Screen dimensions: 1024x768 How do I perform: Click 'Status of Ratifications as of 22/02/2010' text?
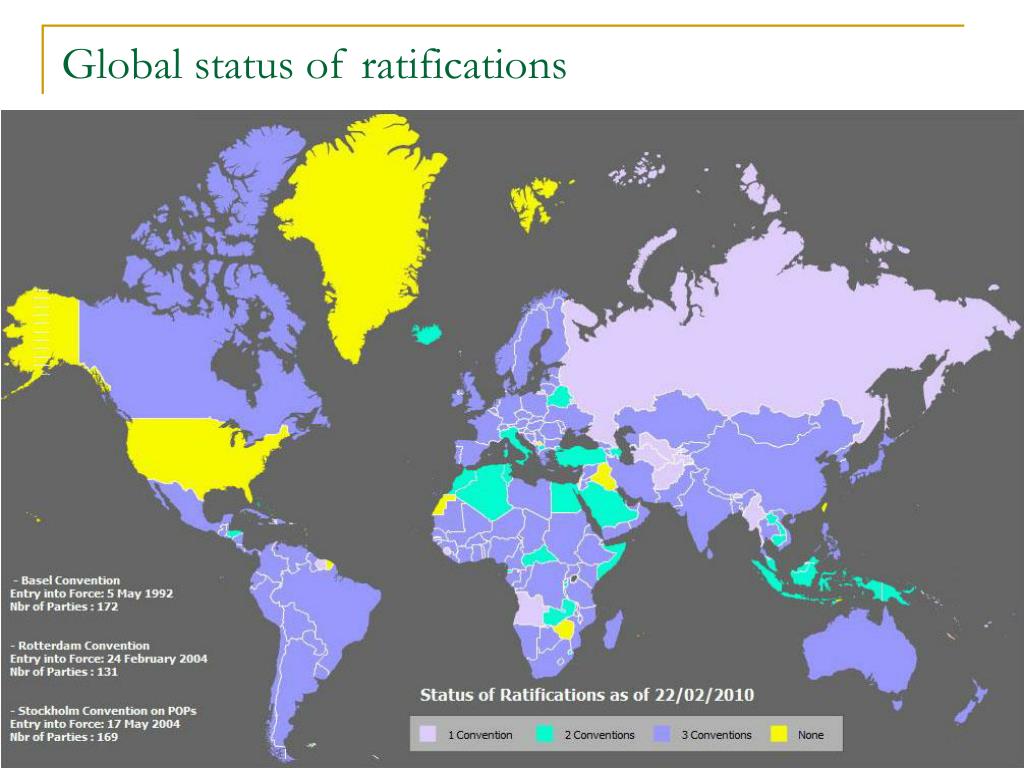pyautogui.click(x=586, y=694)
